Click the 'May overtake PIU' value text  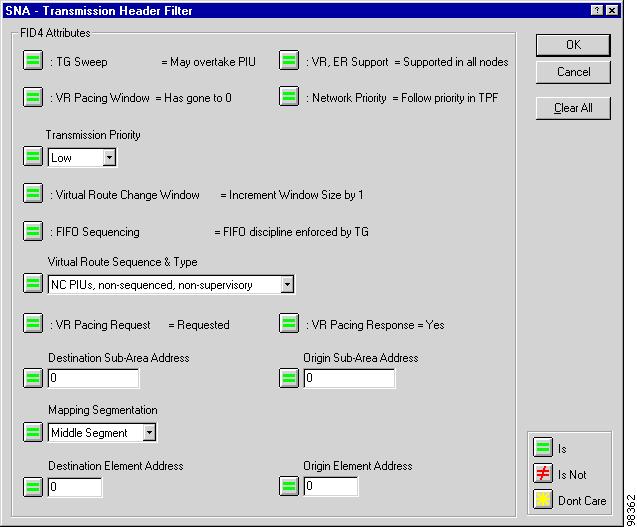pyautogui.click(x=213, y=62)
